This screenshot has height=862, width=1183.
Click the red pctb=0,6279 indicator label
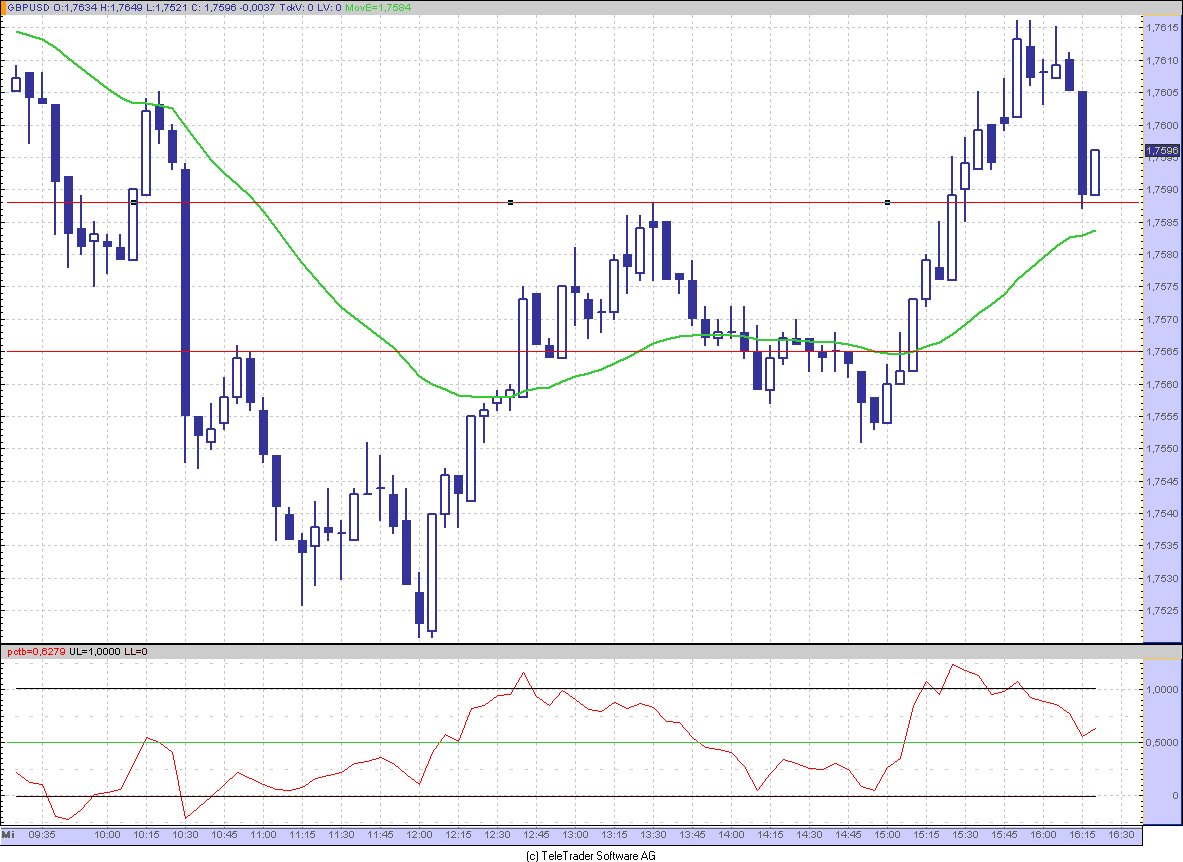click(x=36, y=652)
